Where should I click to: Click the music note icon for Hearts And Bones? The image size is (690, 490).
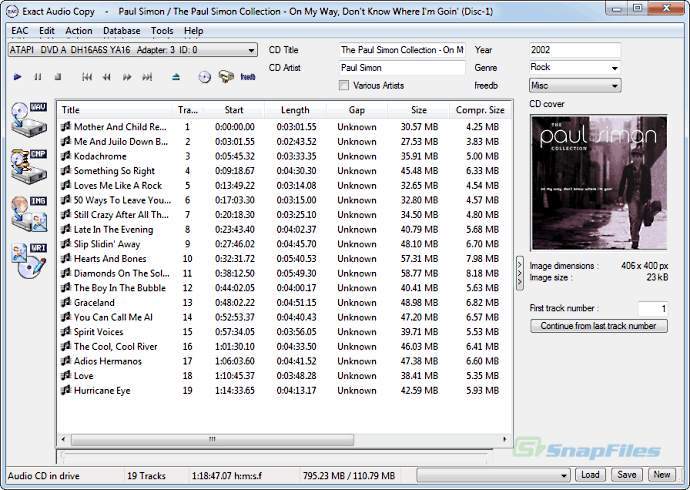66,258
